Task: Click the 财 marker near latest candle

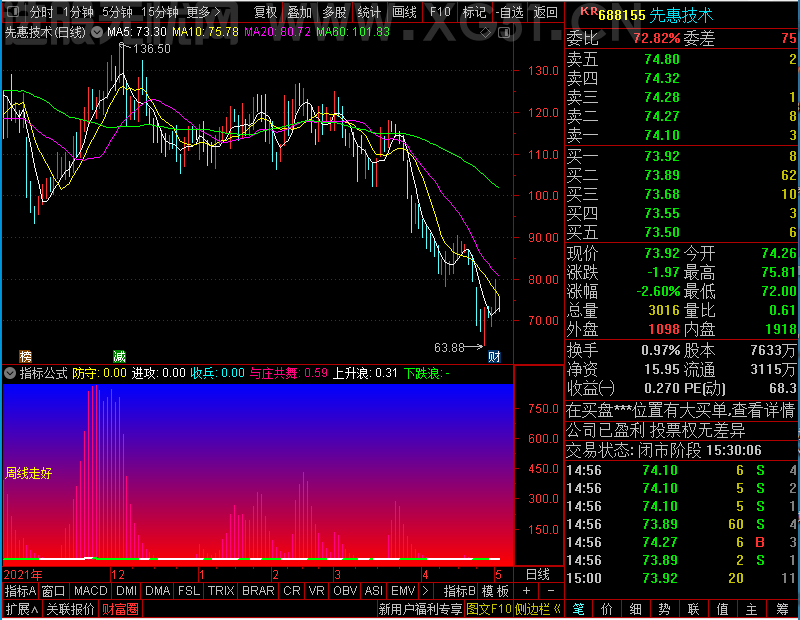Action: [494, 357]
